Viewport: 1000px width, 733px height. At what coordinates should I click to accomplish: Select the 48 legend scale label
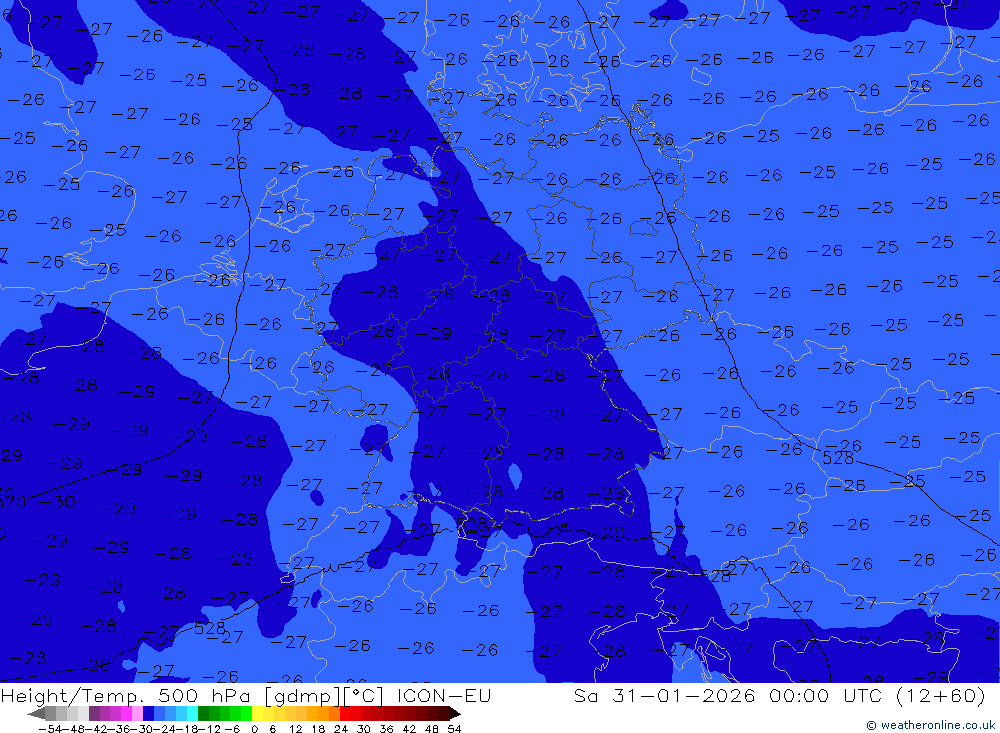tap(432, 729)
